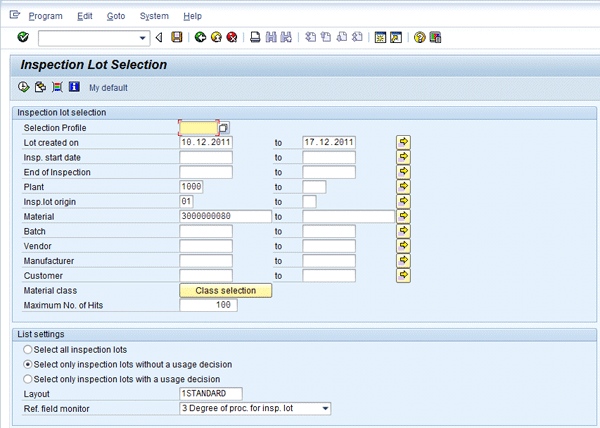Viewport: 600px width, 428px height.
Task: Click Lot created on from-date field
Action: click(x=206, y=142)
